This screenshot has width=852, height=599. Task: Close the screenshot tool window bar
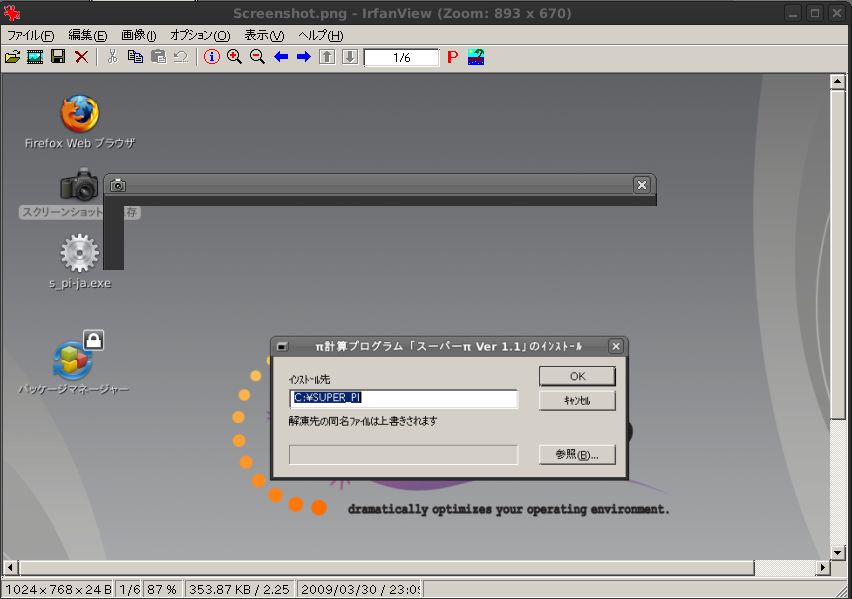[642, 185]
